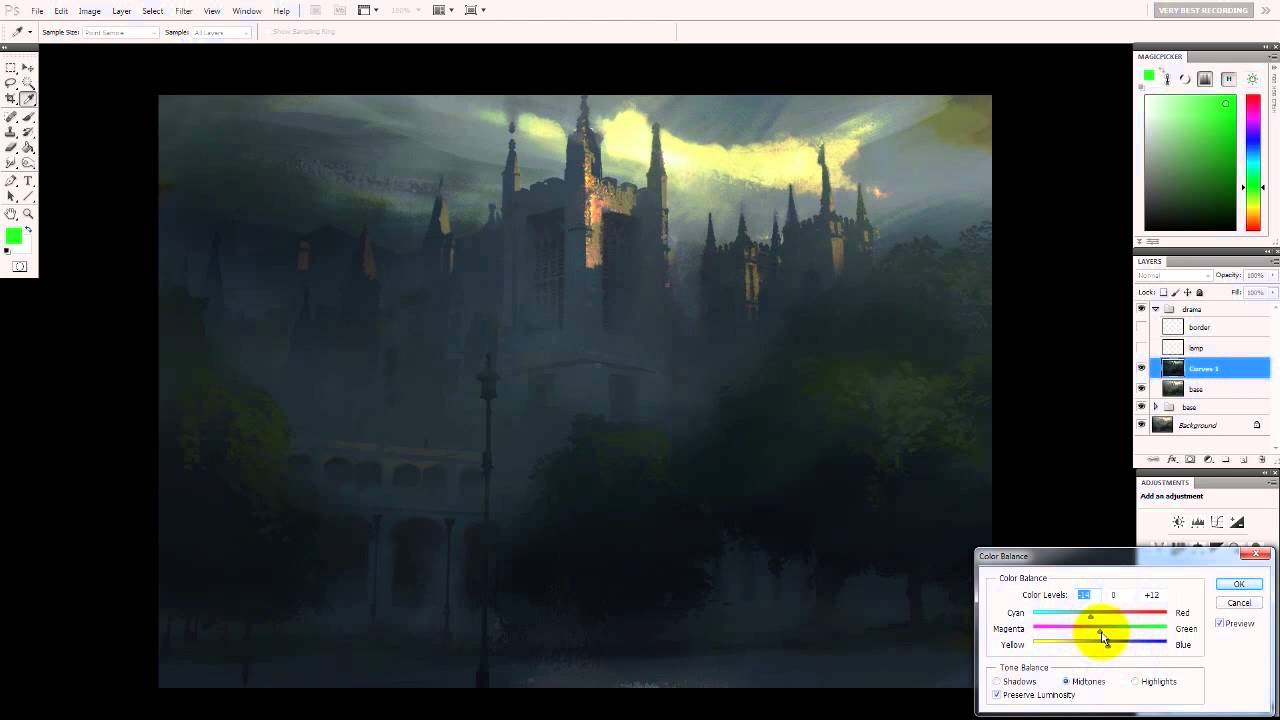Open the Opacity slider dropdown
This screenshot has height=720, width=1280.
[1273, 275]
